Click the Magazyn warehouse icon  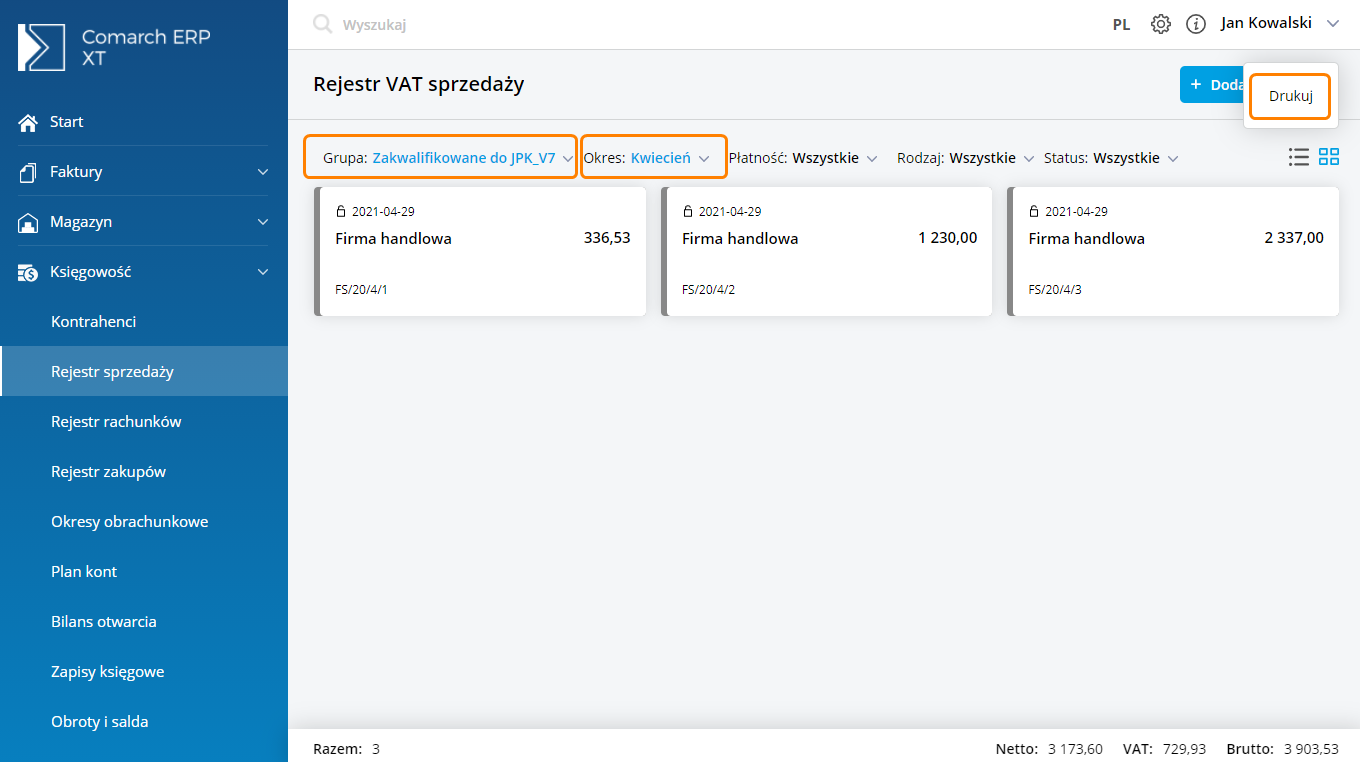tap(28, 222)
